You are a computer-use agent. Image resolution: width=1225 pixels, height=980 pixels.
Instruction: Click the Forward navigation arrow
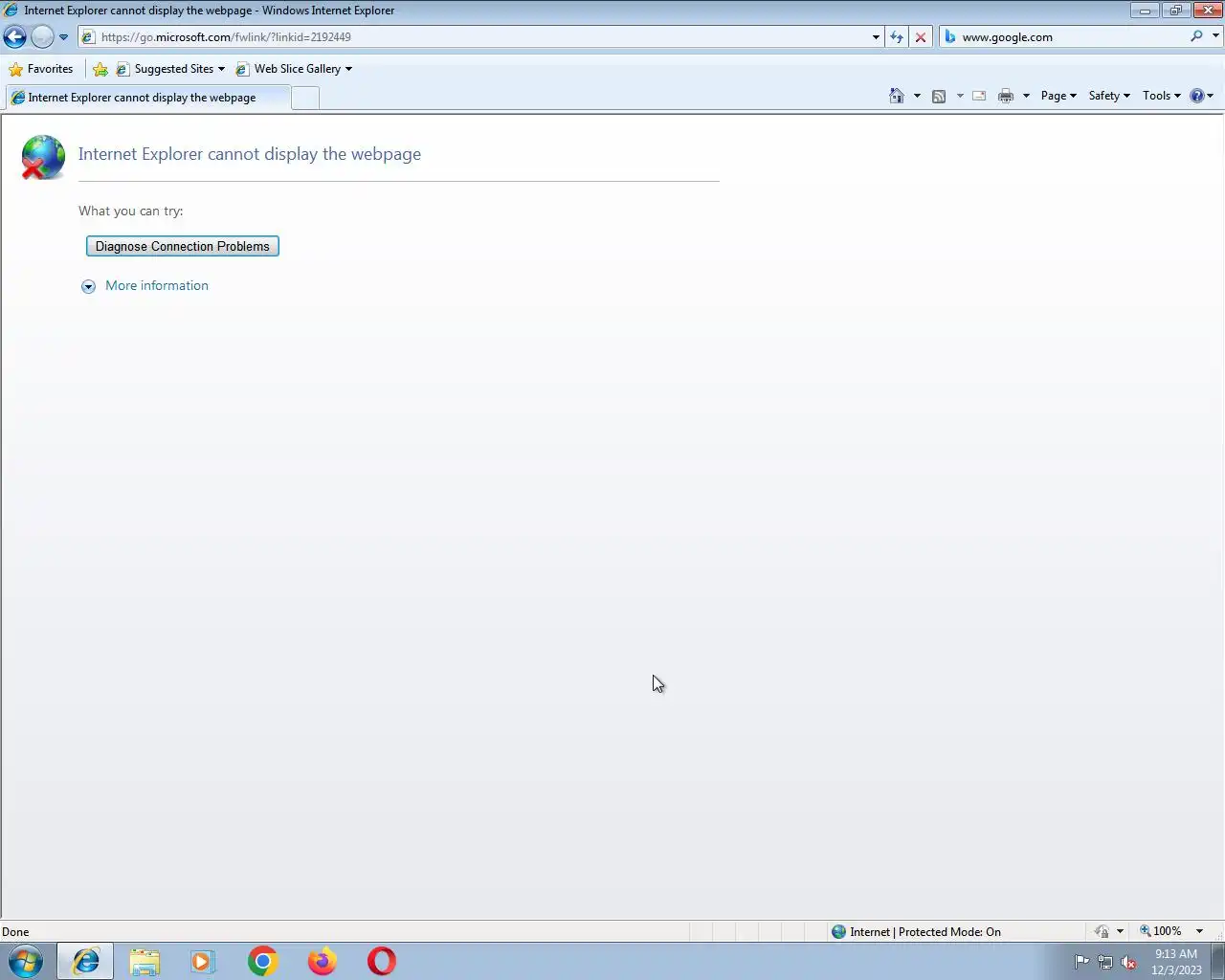pyautogui.click(x=42, y=37)
